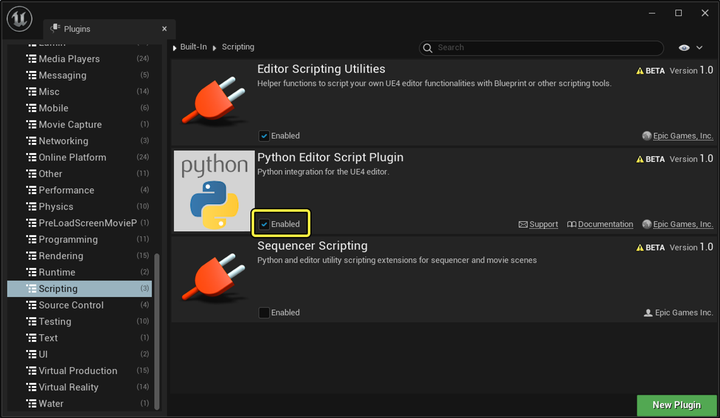
Task: Select the Physics category
Action: click(x=79, y=207)
